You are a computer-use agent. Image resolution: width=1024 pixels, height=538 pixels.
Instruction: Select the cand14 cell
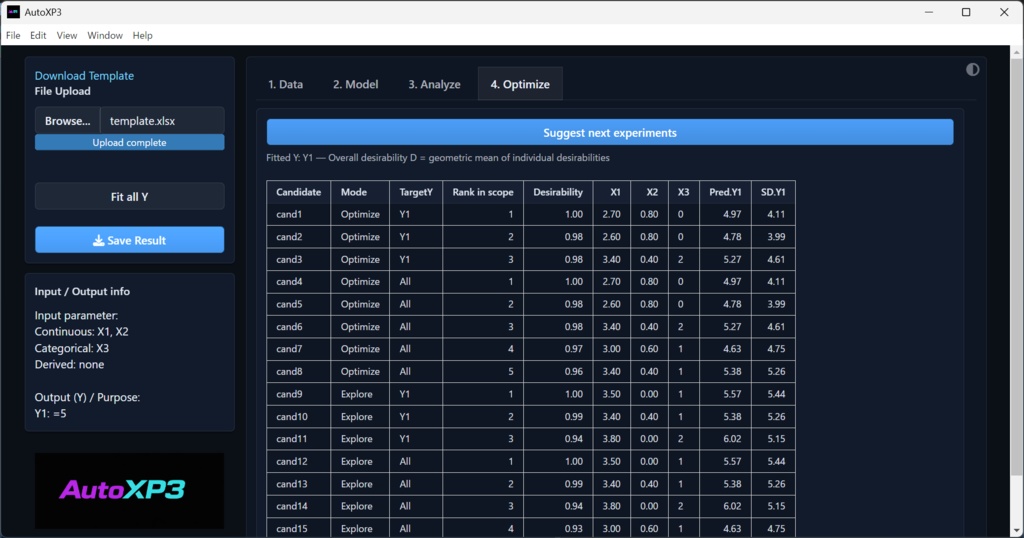298,506
